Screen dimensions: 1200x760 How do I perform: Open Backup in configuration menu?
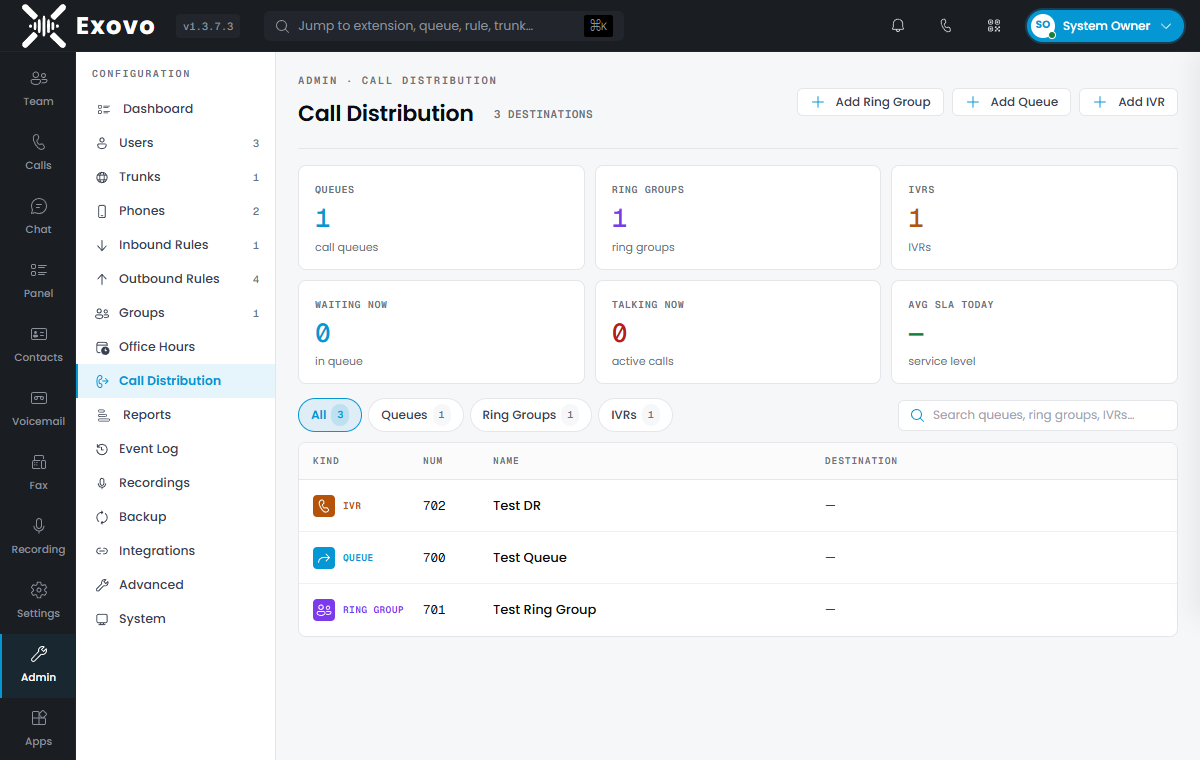click(175, 517)
